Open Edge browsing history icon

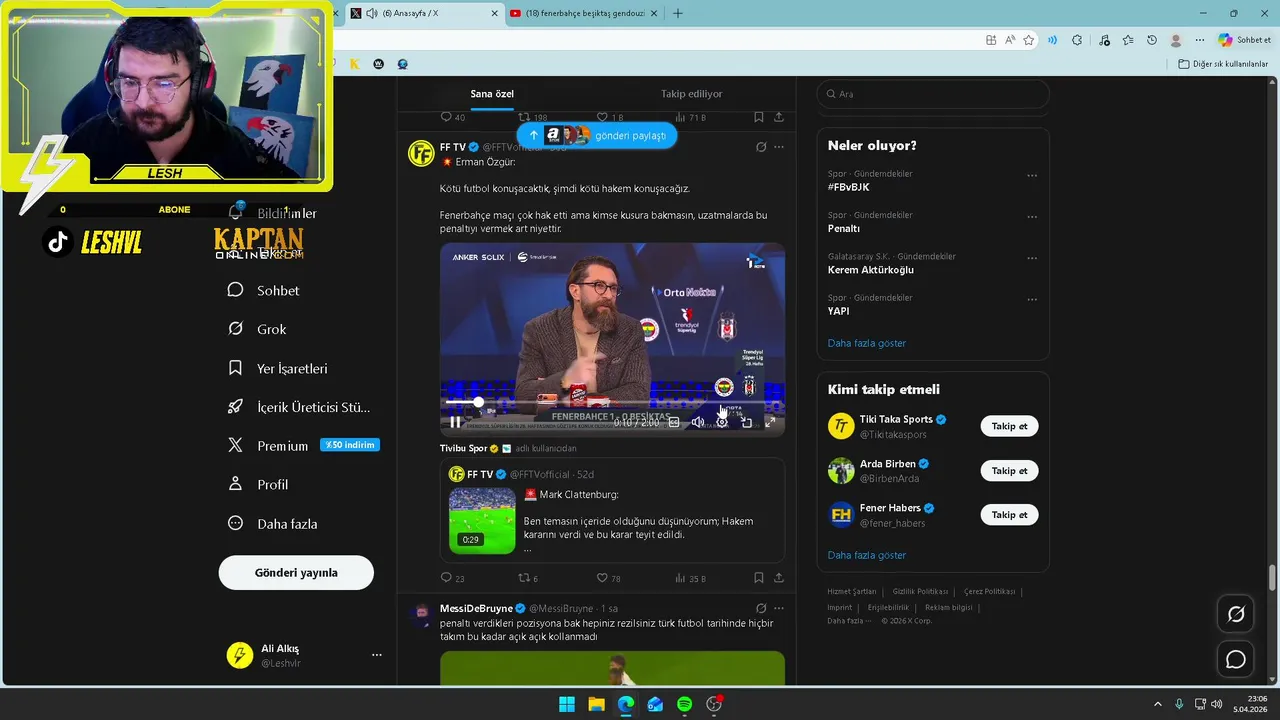coord(1152,40)
